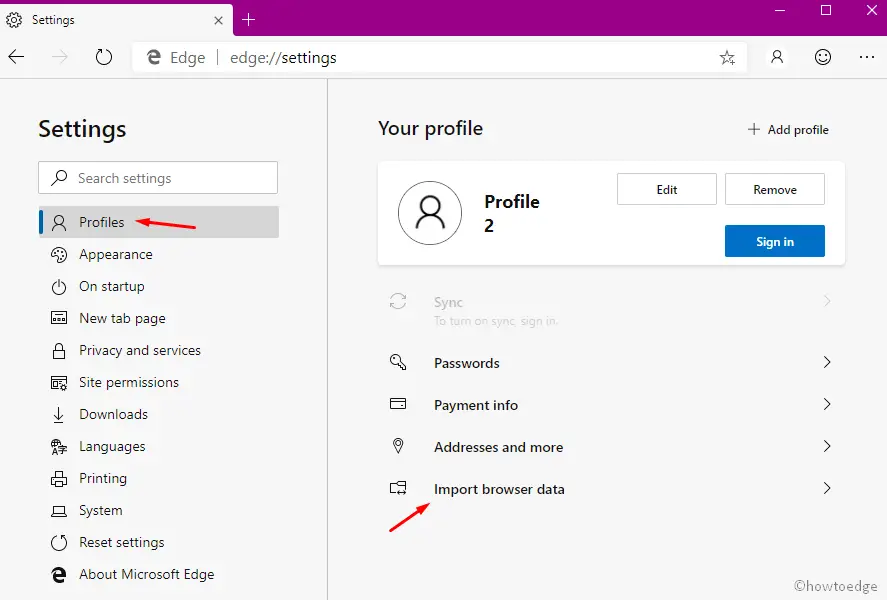Image resolution: width=887 pixels, height=600 pixels.
Task: Click the browser refresh icon
Action: [104, 58]
